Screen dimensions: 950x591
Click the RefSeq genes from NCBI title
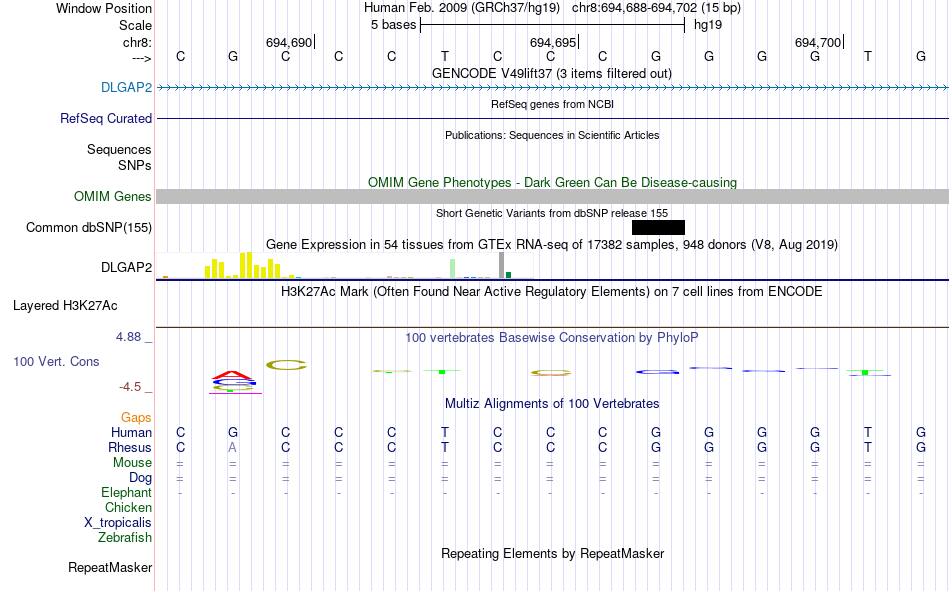[x=552, y=104]
